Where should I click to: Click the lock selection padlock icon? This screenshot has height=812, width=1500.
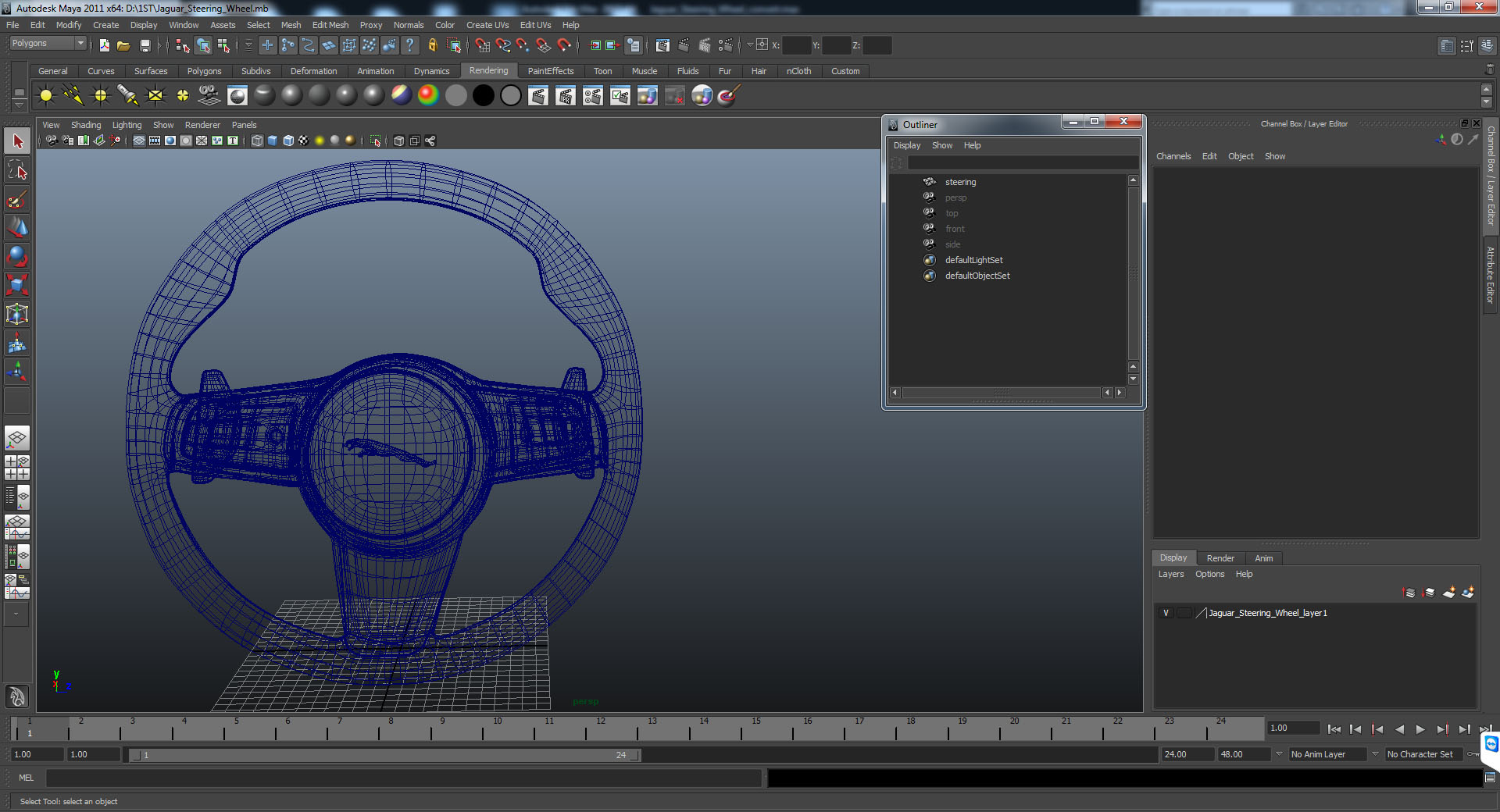point(432,45)
